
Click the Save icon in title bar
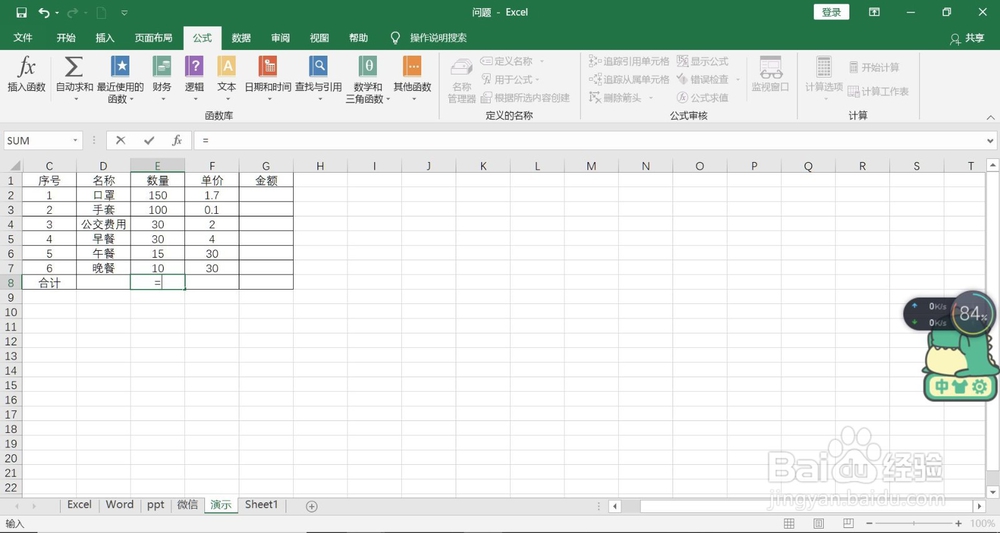21,12
